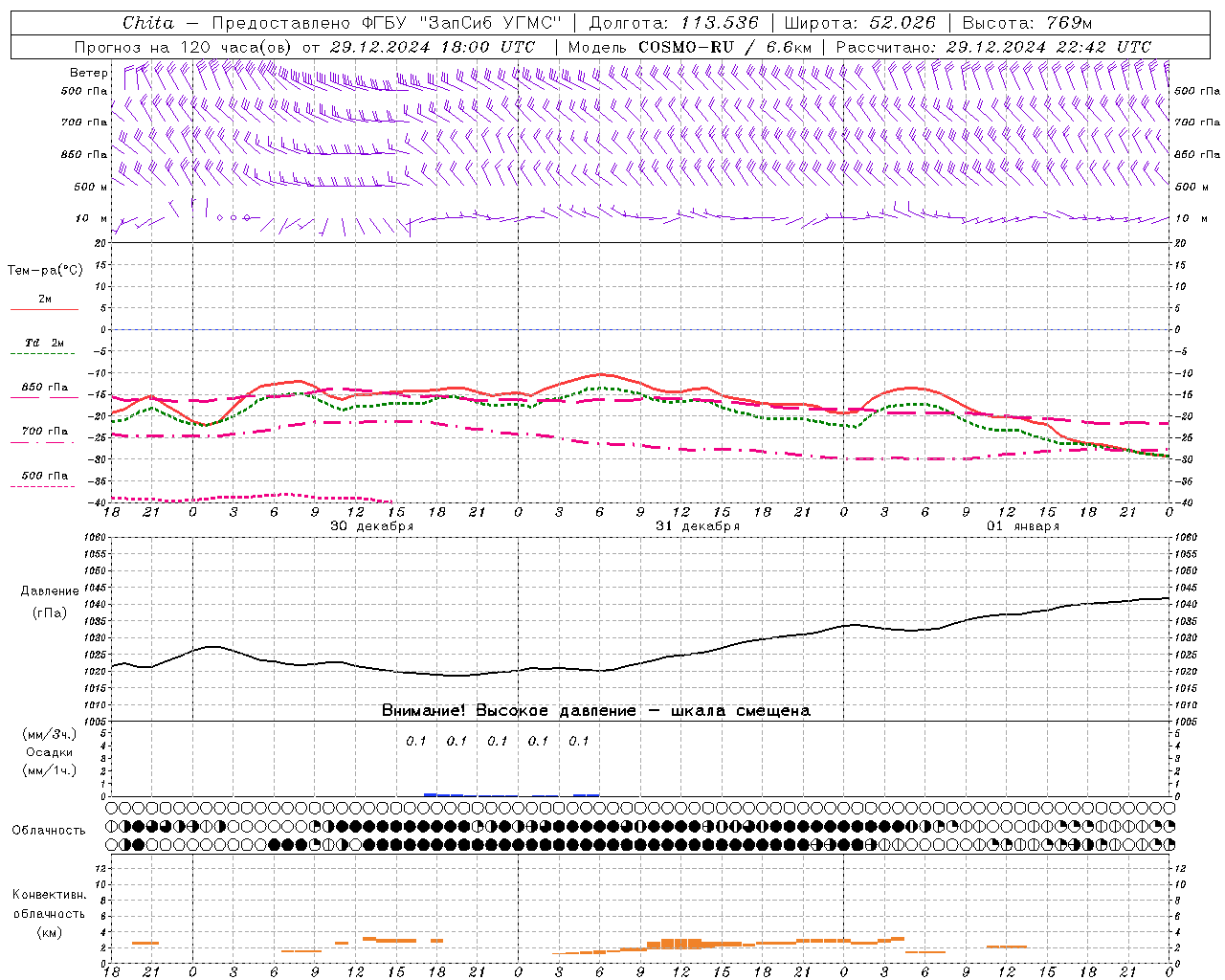Click the latitude value "Широта: 52.026"
1225x980 pixels.
[859, 23]
